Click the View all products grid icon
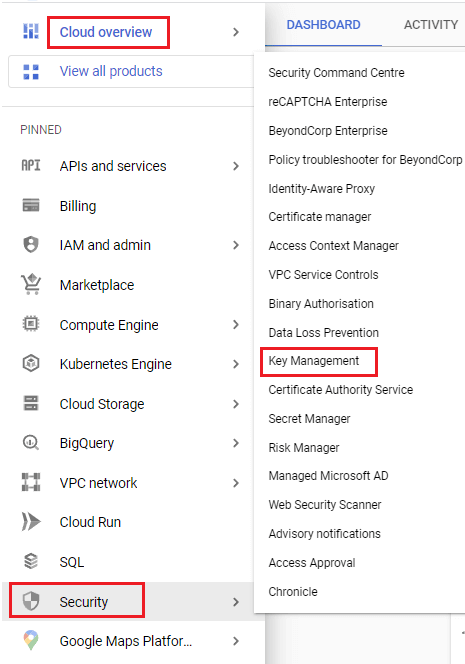The width and height of the screenshot is (465, 664). [31, 72]
